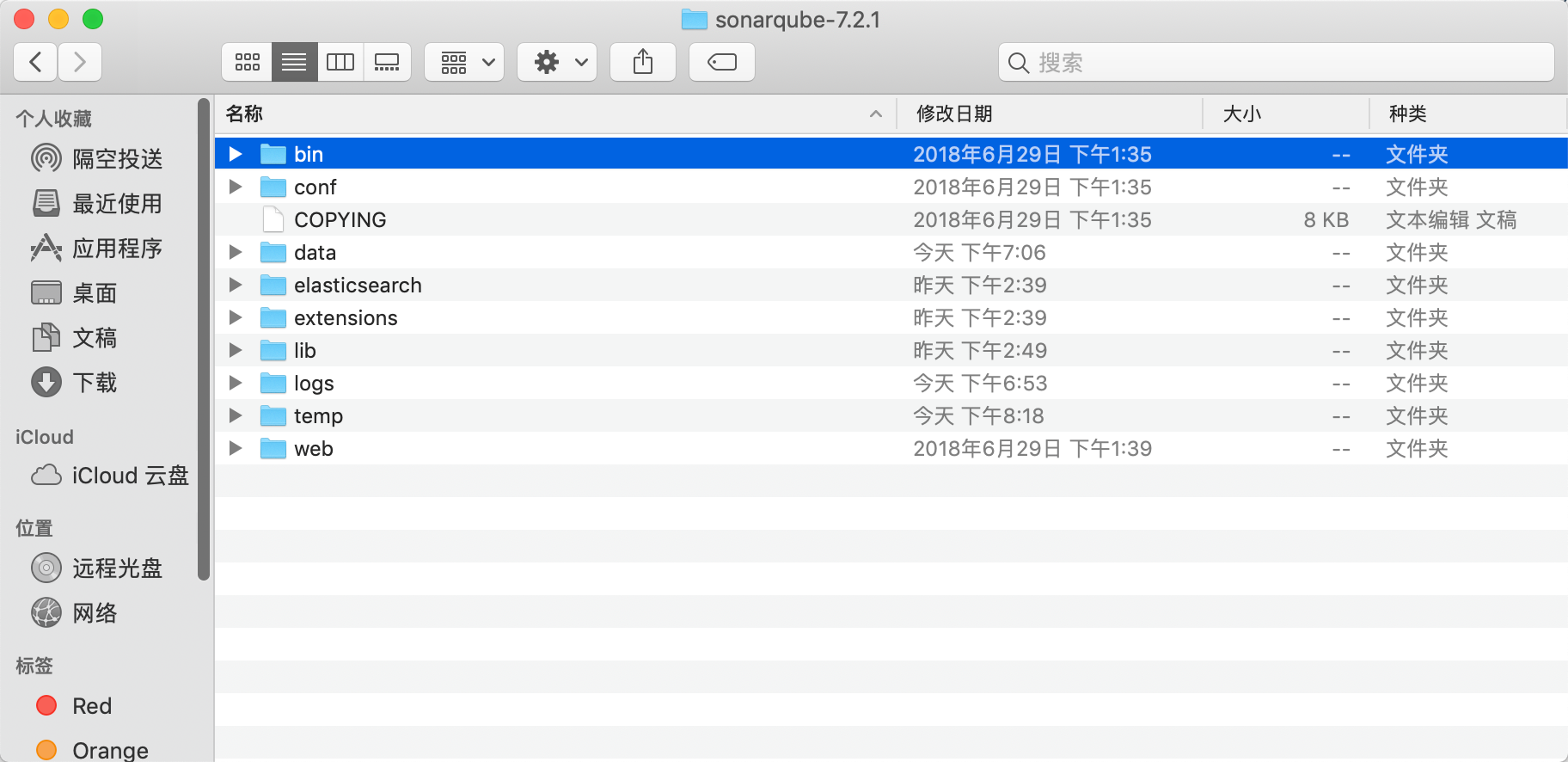Click the 今天 下午8:18 date cell
Screen dimensions: 1568x762
[x=978, y=415]
